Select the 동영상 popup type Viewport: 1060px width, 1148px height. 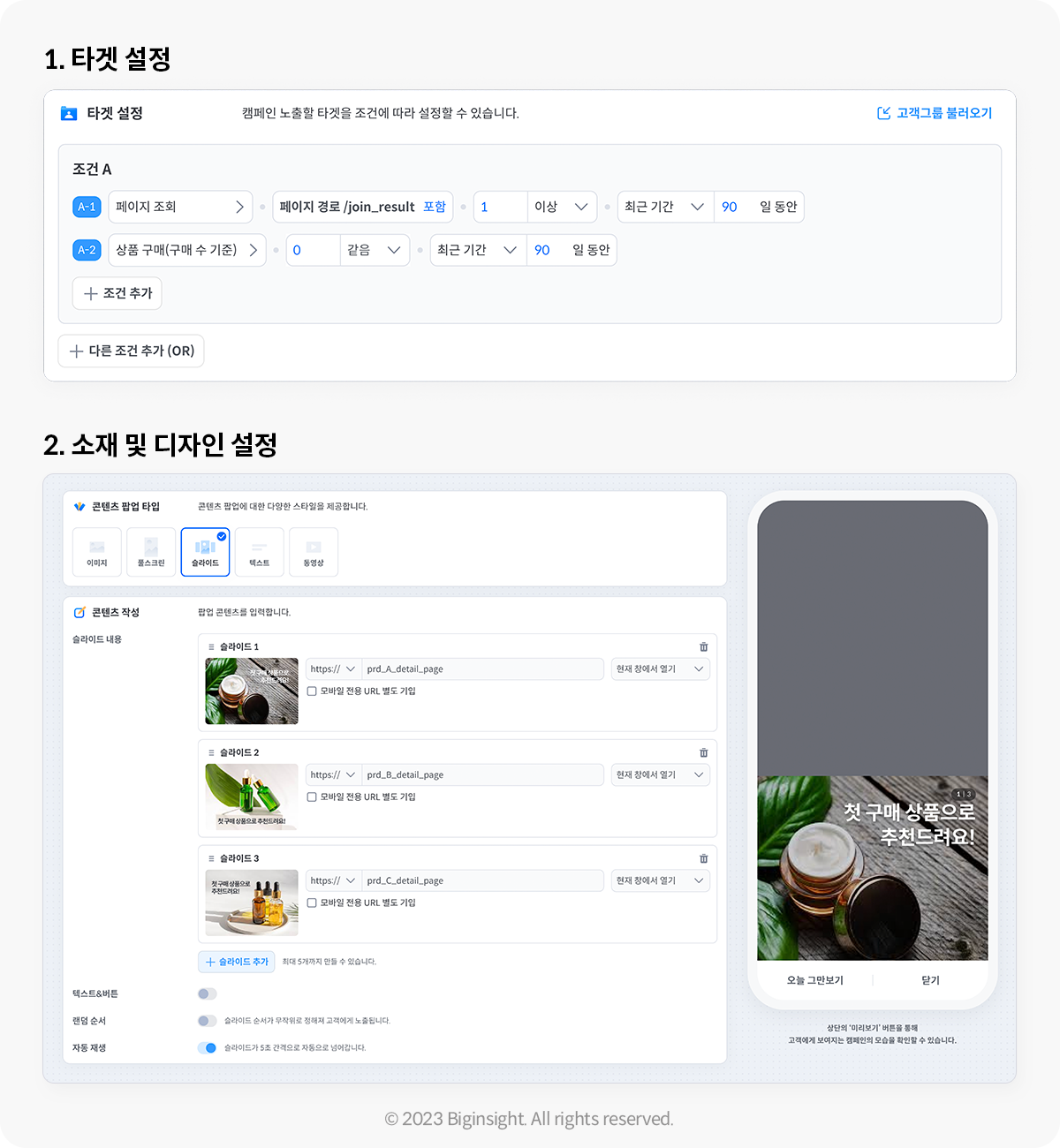314,552
